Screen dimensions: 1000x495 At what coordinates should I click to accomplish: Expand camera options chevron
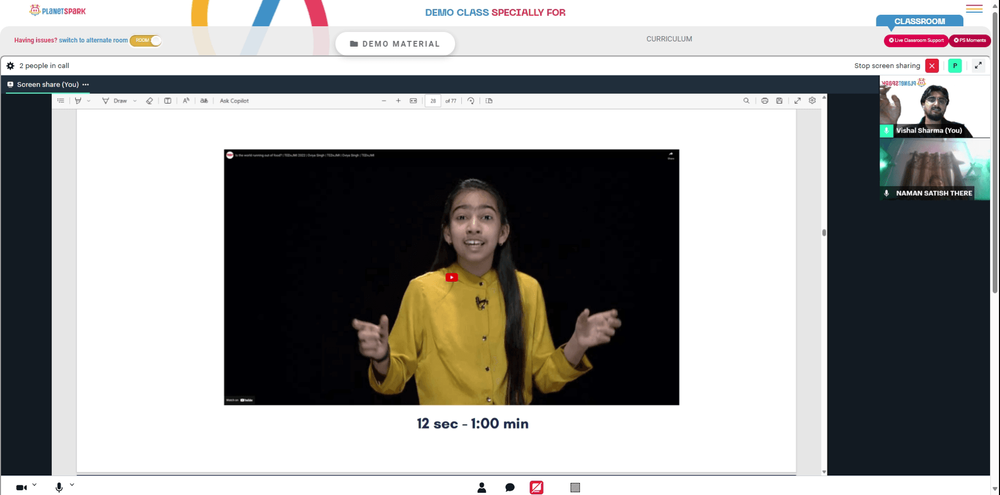[x=34, y=485]
